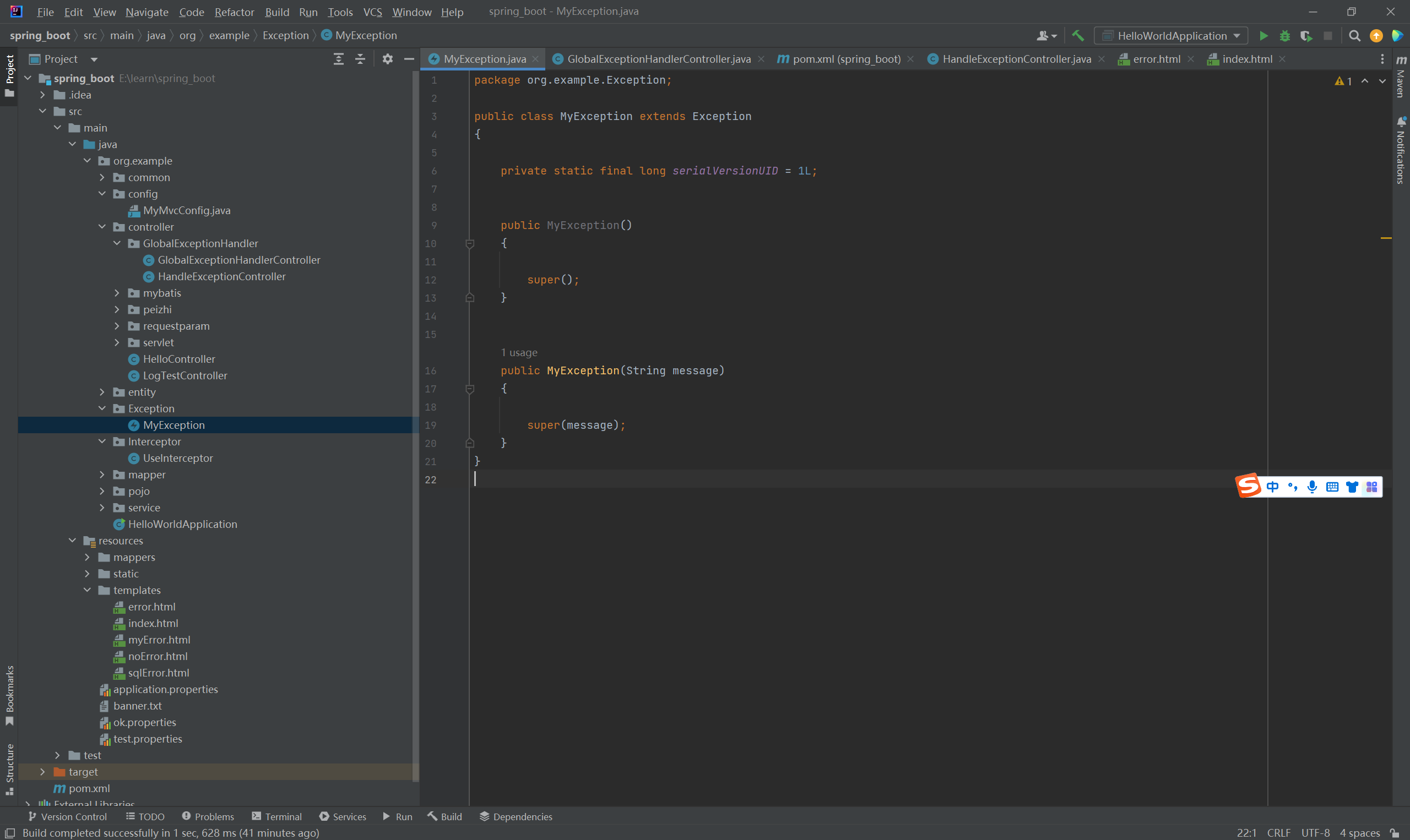This screenshot has height=840, width=1410.
Task: Click Collapse All in Project panel
Action: [360, 59]
